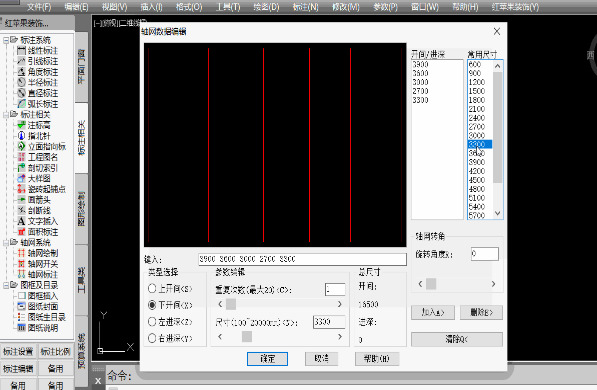
Task: Click the 角度标注 angle dimension icon
Action: coord(21,72)
